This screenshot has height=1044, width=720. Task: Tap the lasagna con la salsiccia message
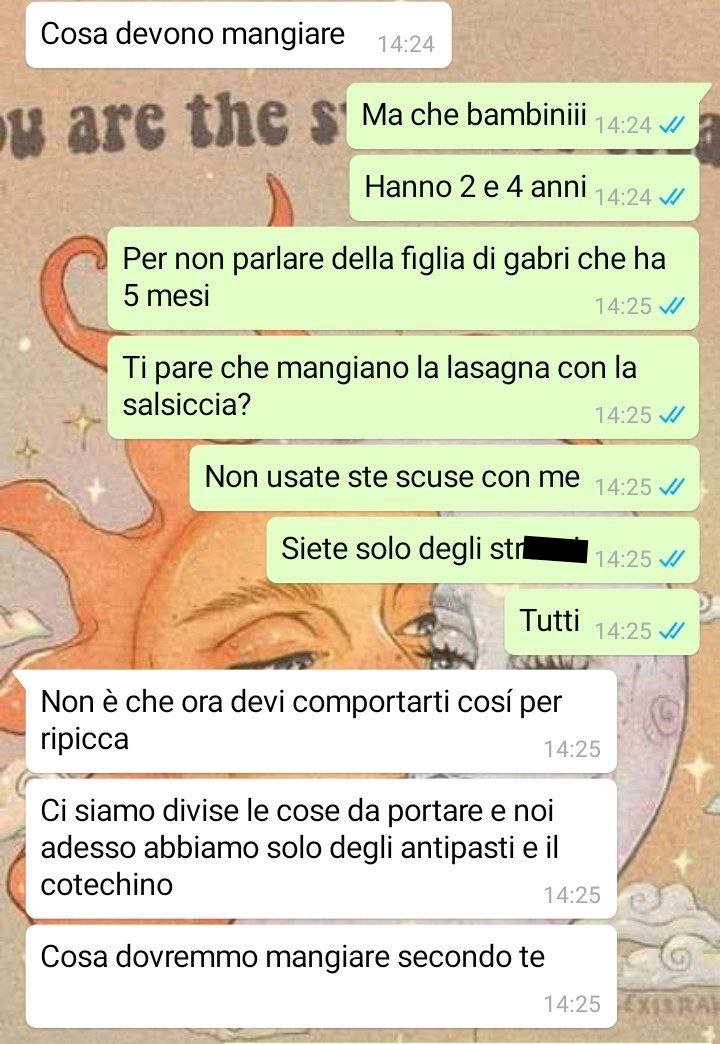click(403, 388)
